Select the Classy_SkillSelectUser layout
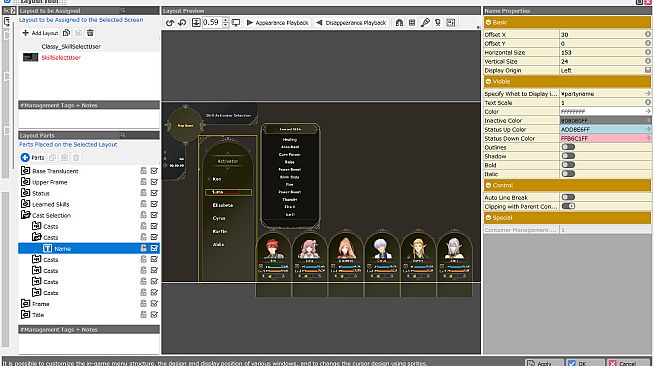 pos(71,46)
